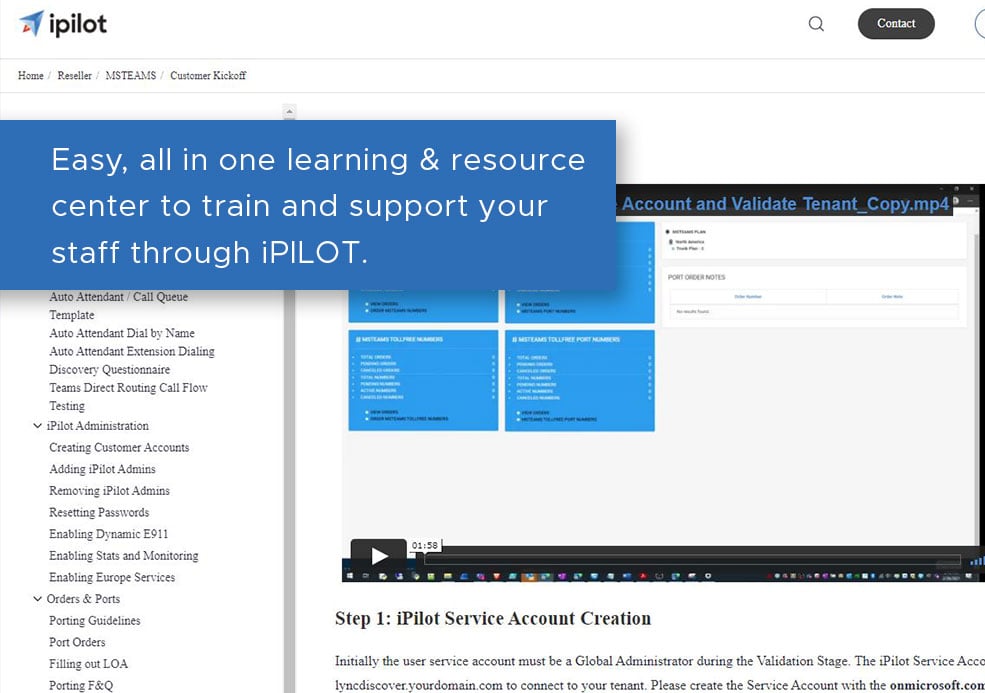985x693 pixels.
Task: Play the Tenant_Copy.mp4 video
Action: (379, 556)
